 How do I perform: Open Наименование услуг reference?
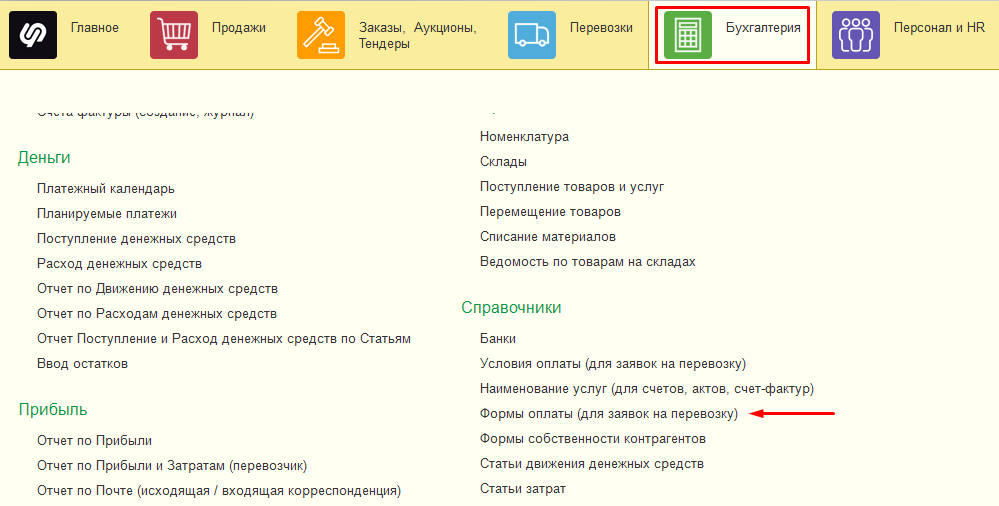click(x=647, y=388)
